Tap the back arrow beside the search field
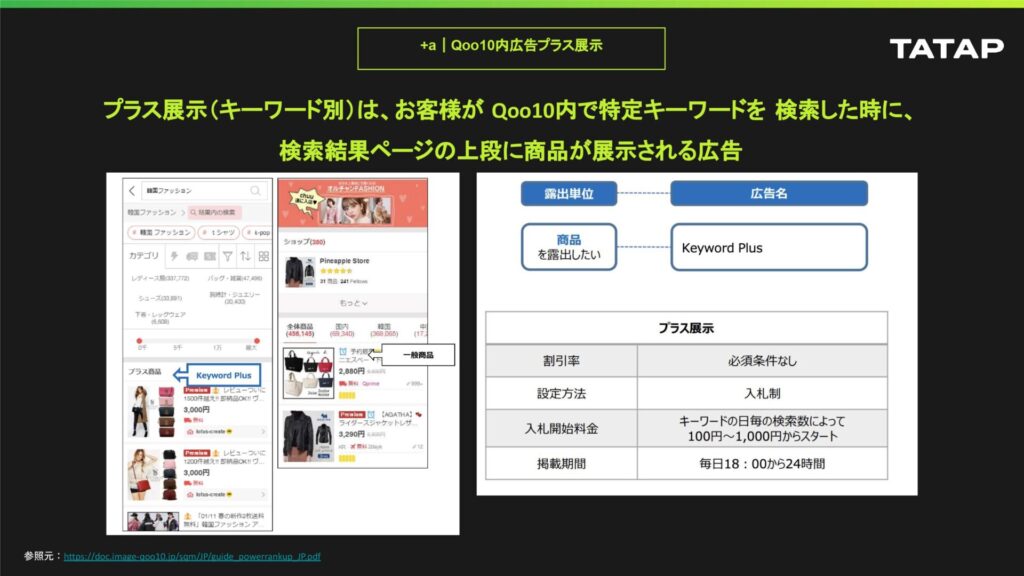This screenshot has width=1024, height=576. tap(133, 191)
